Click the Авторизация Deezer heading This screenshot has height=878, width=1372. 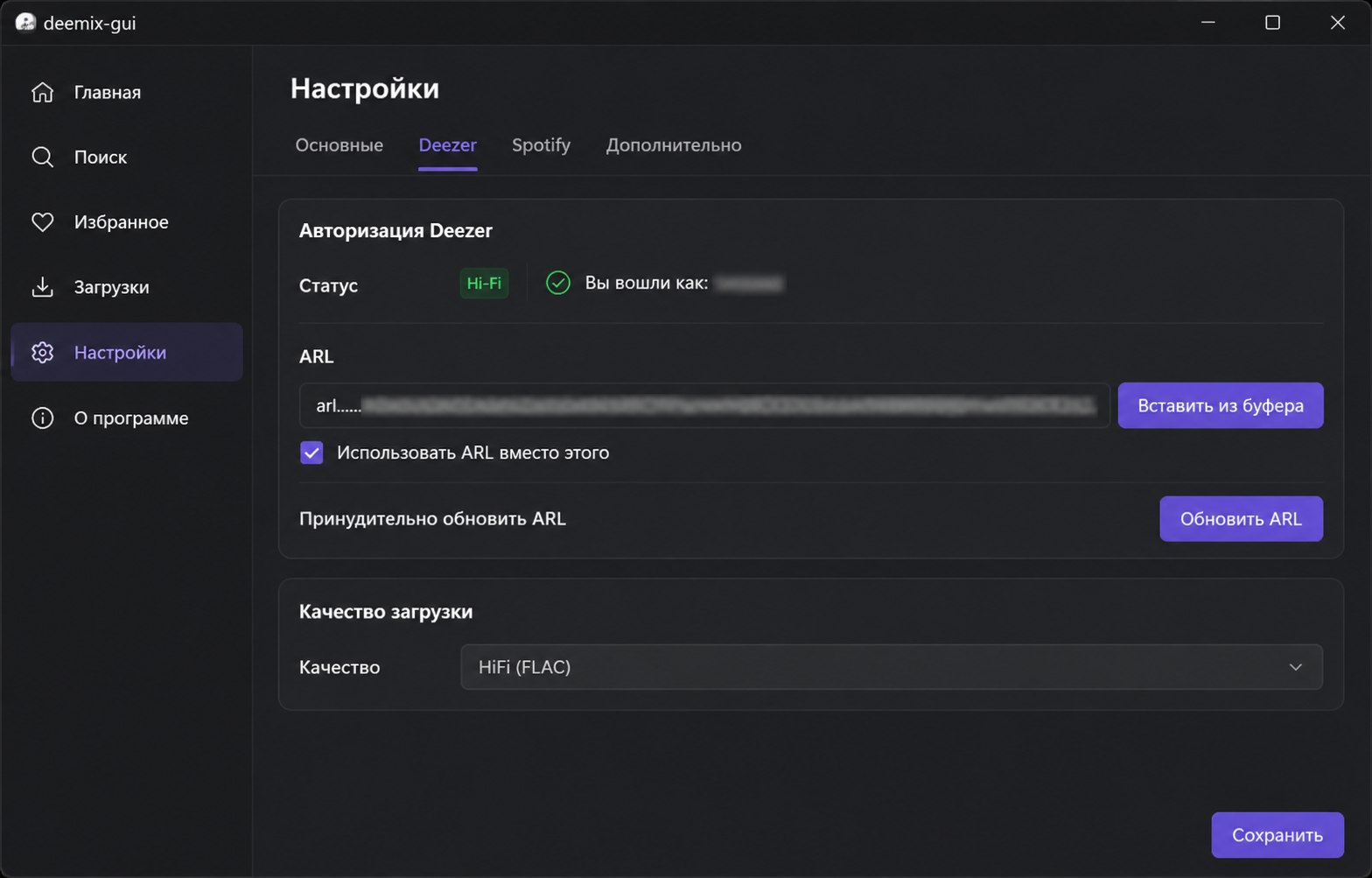[395, 231]
